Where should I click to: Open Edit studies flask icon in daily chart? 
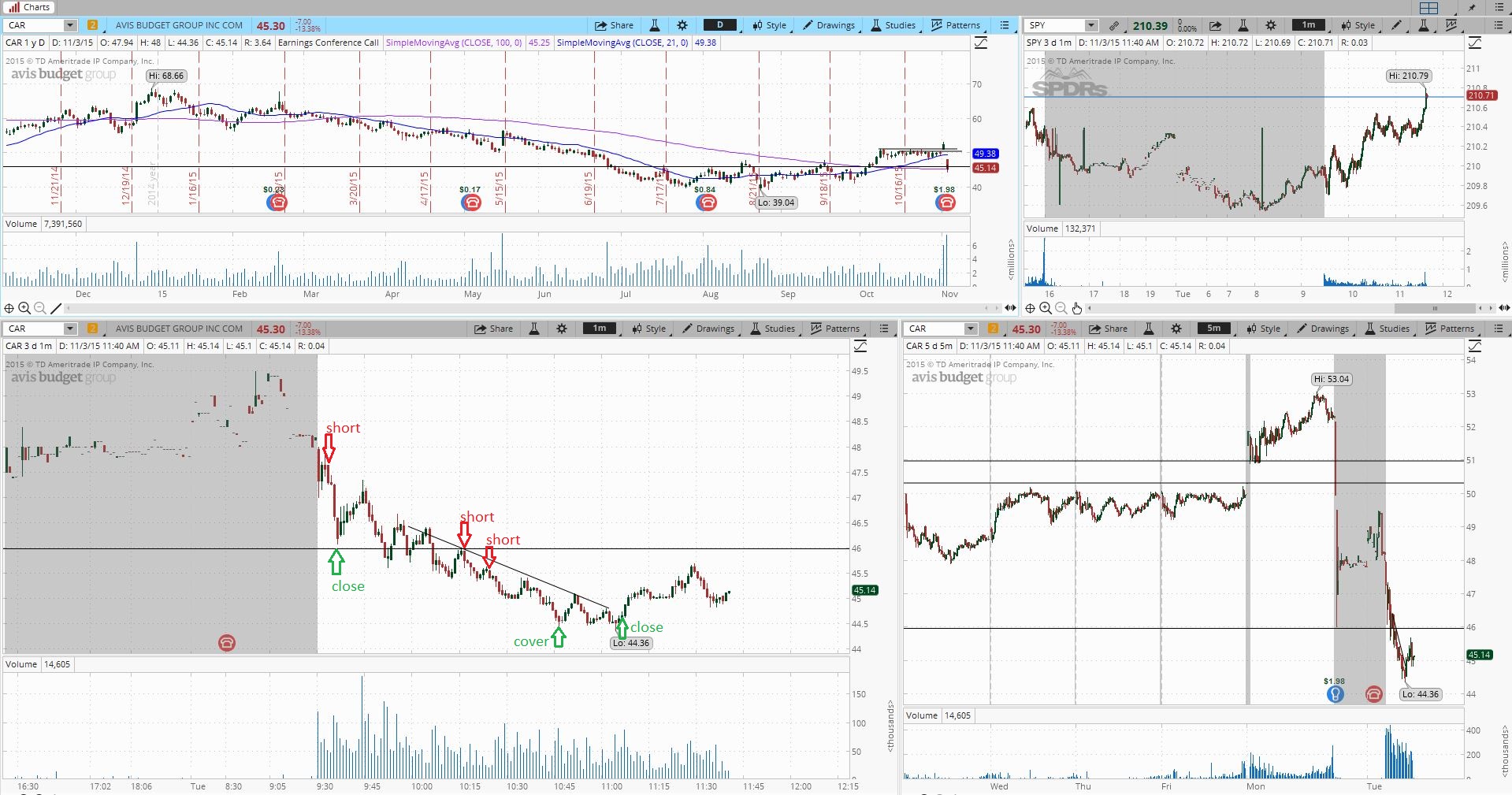coord(654,25)
